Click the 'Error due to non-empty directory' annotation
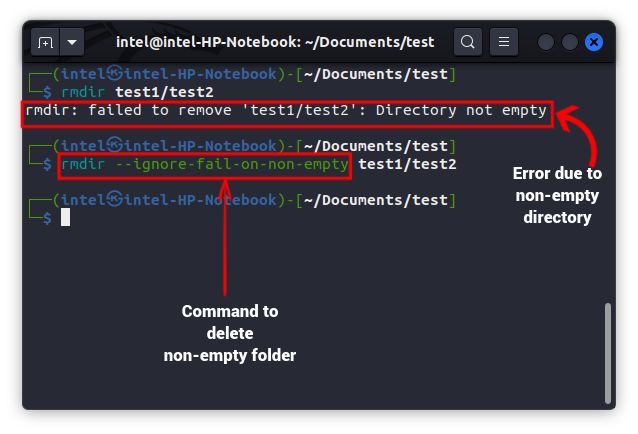Viewport: 638px width, 434px height. coord(558,195)
